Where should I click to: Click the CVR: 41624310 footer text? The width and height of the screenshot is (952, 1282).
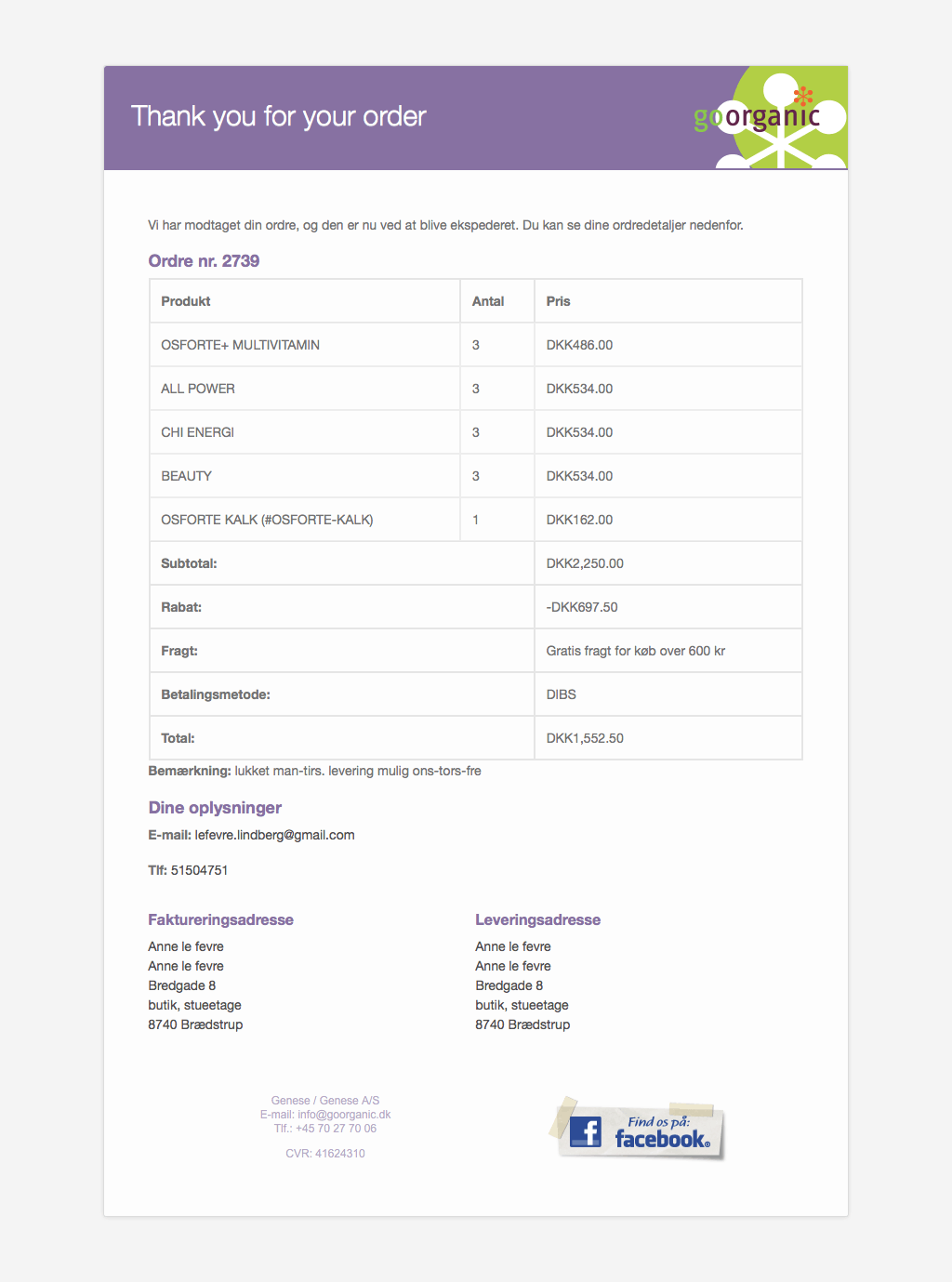click(325, 1153)
